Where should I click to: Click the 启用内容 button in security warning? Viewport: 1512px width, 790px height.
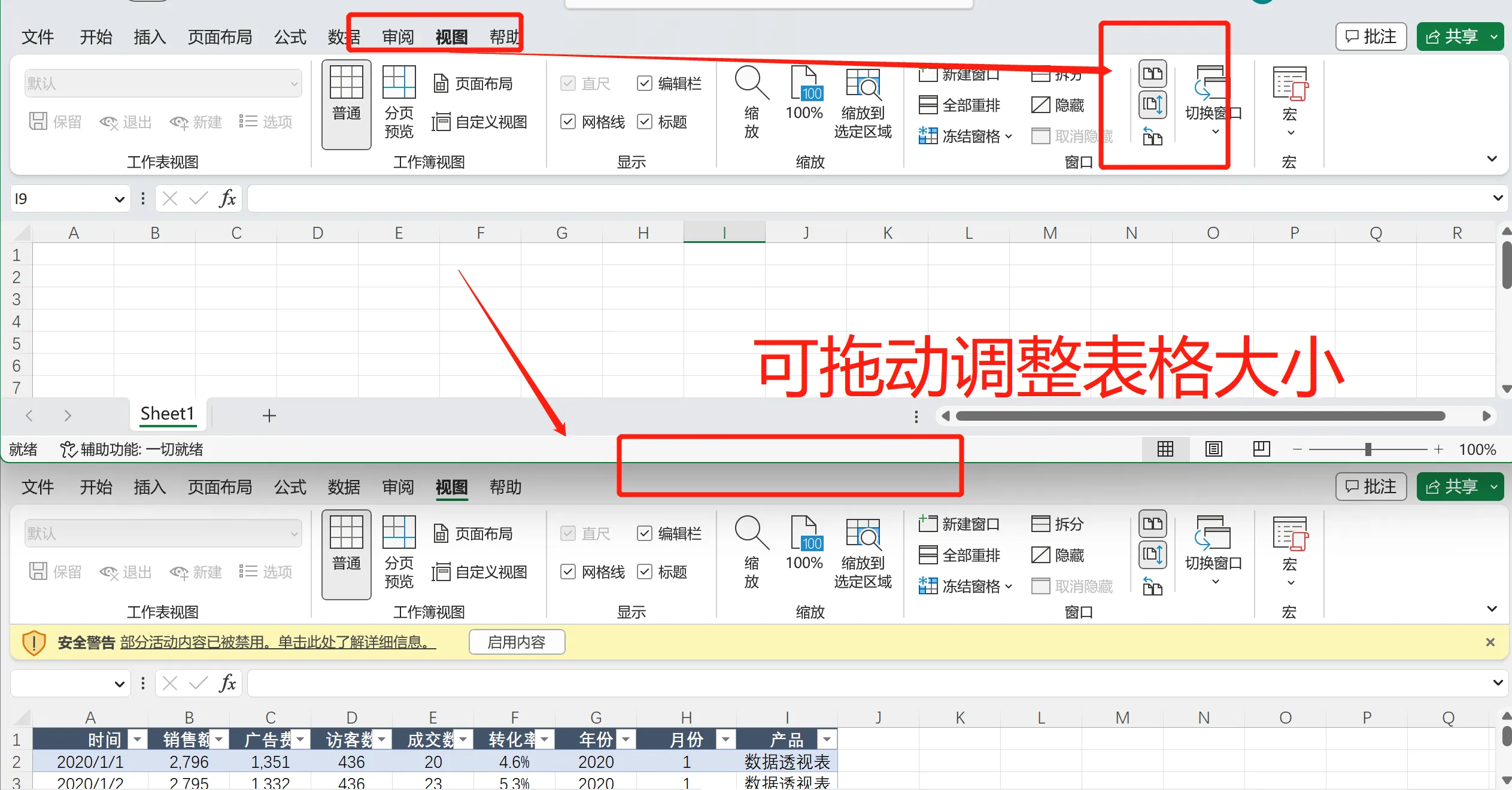pos(517,642)
